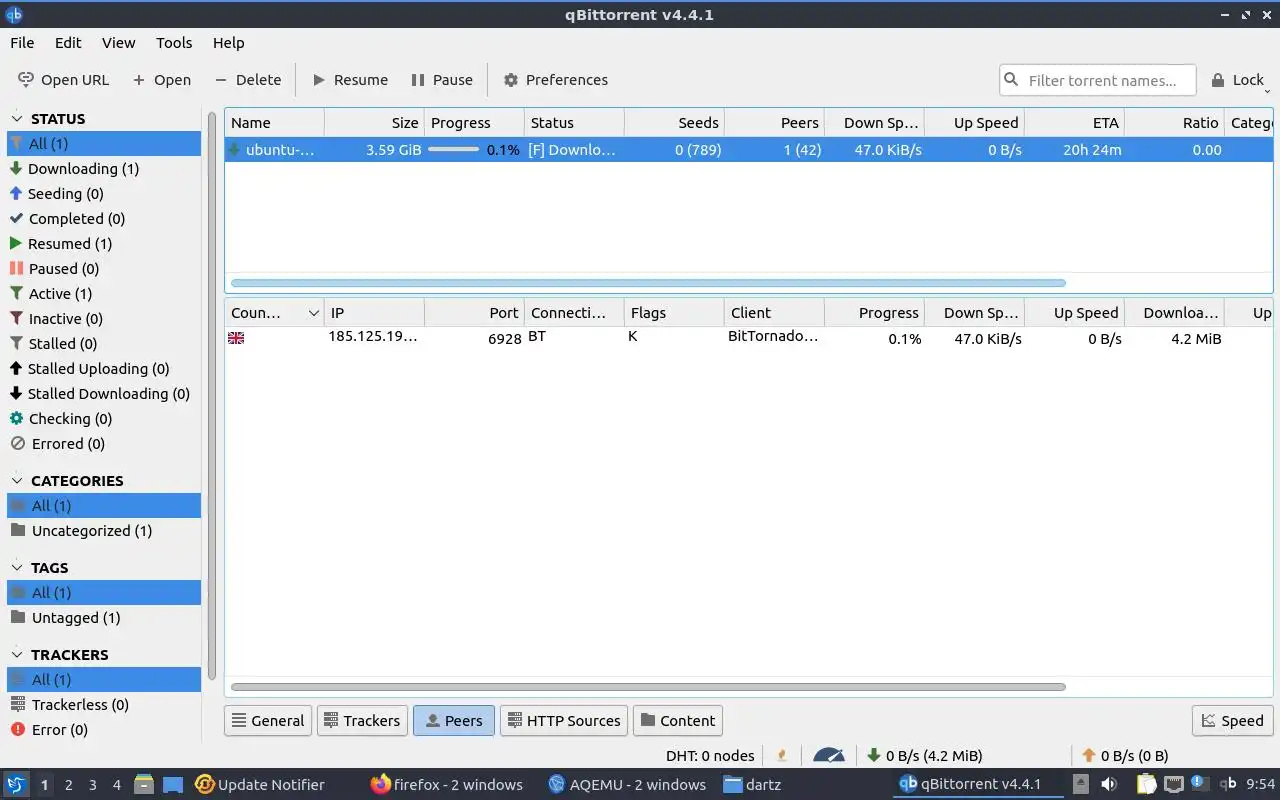Select the bottom Peers tab

[x=454, y=720]
